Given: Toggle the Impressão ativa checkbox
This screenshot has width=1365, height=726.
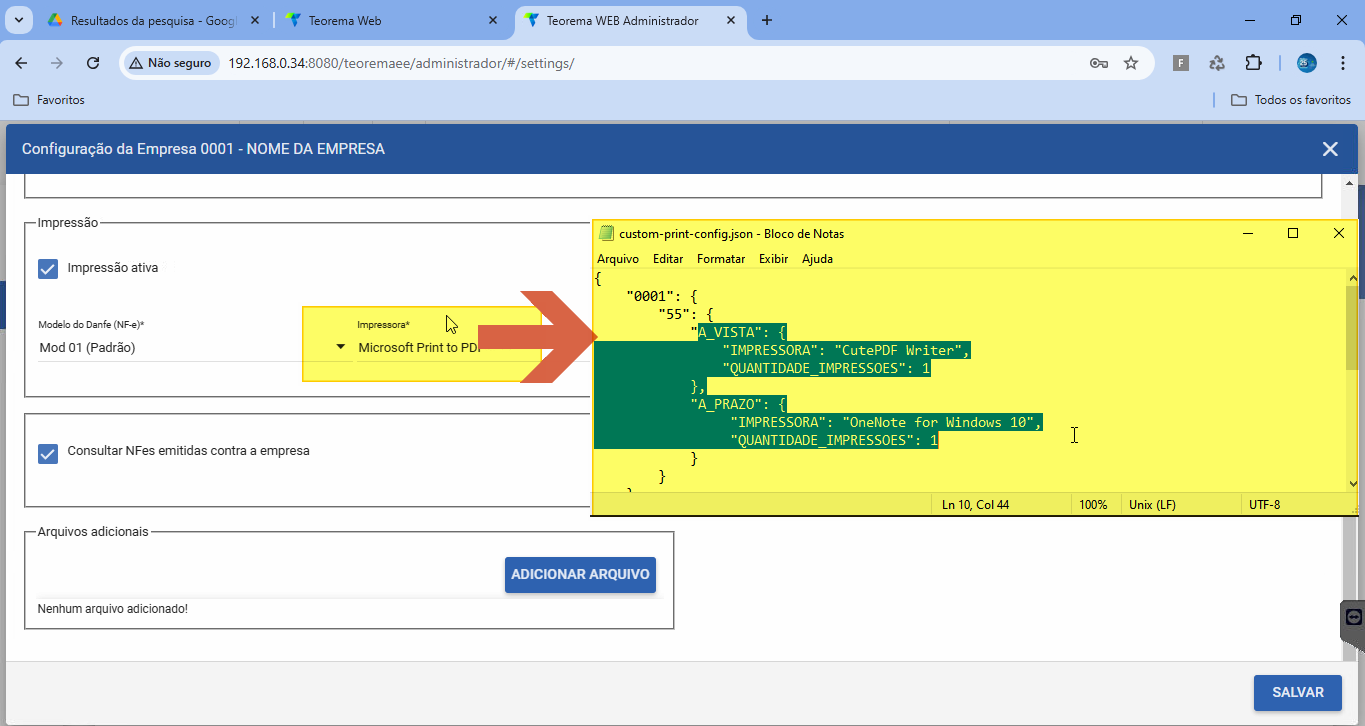Looking at the screenshot, I should [48, 268].
